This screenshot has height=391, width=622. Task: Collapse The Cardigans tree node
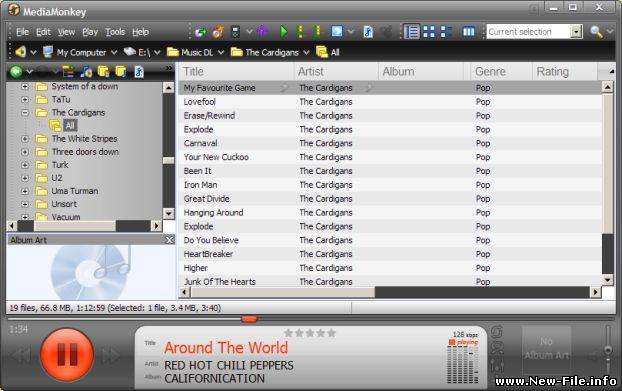click(25, 113)
